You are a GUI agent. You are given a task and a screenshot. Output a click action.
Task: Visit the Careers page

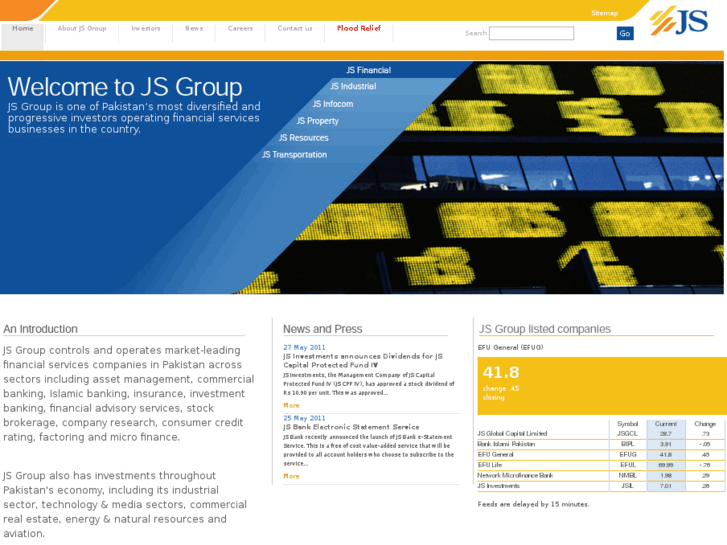240,28
